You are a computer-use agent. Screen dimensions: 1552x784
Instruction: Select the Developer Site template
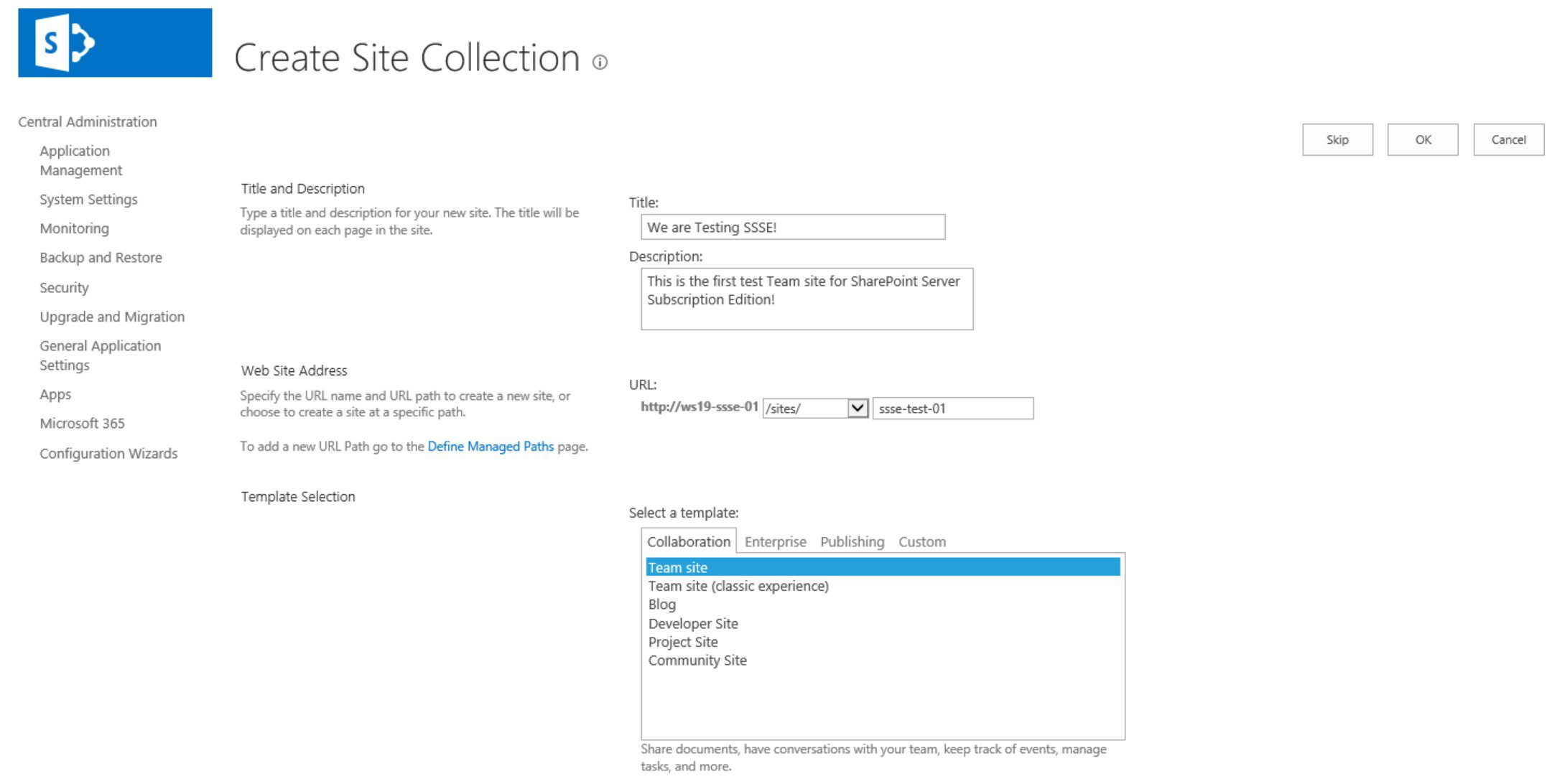pos(883,624)
